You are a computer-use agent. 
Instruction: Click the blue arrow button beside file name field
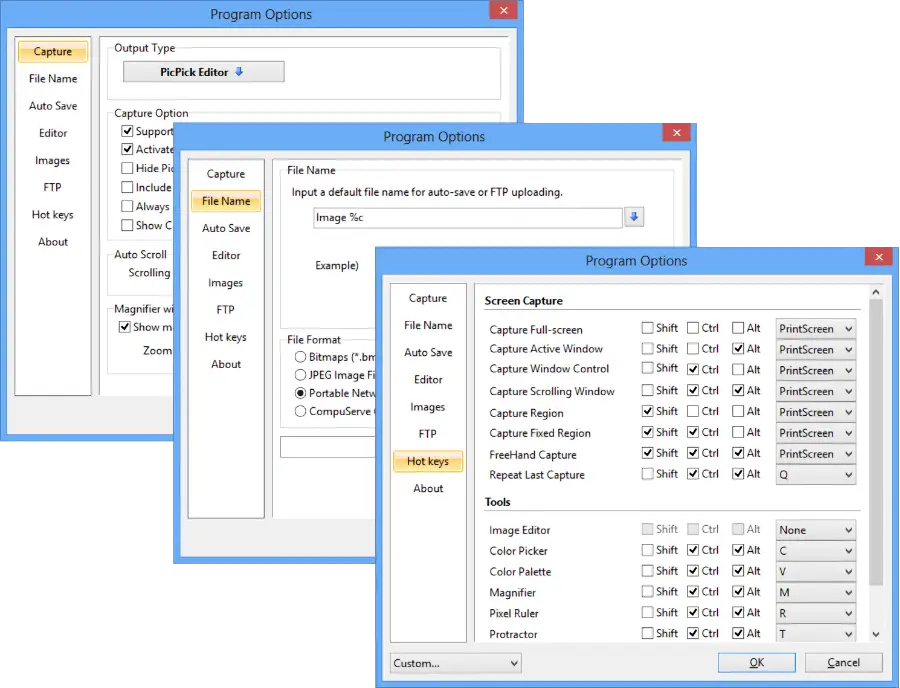point(634,218)
